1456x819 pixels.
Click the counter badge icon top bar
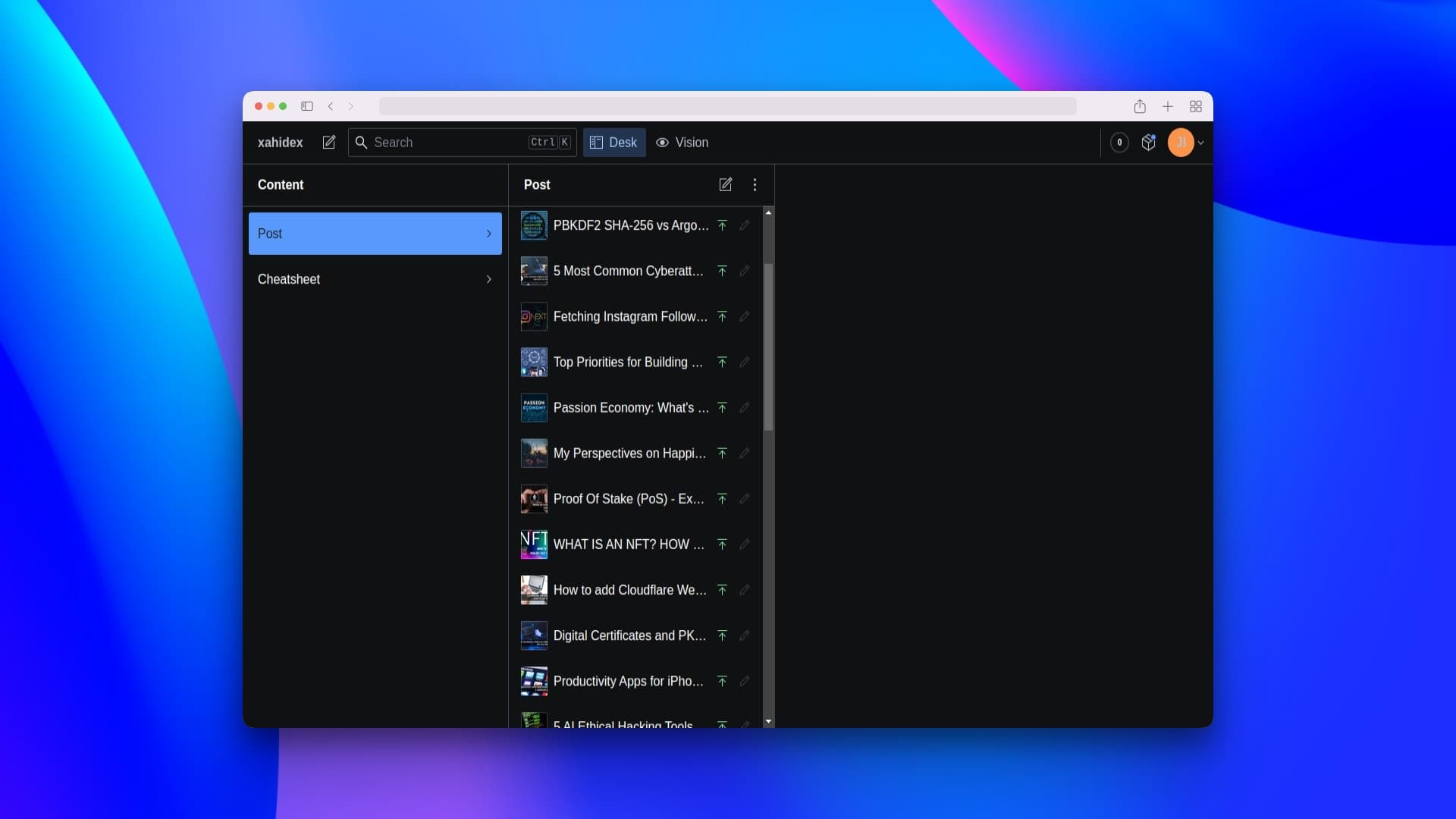[x=1119, y=142]
